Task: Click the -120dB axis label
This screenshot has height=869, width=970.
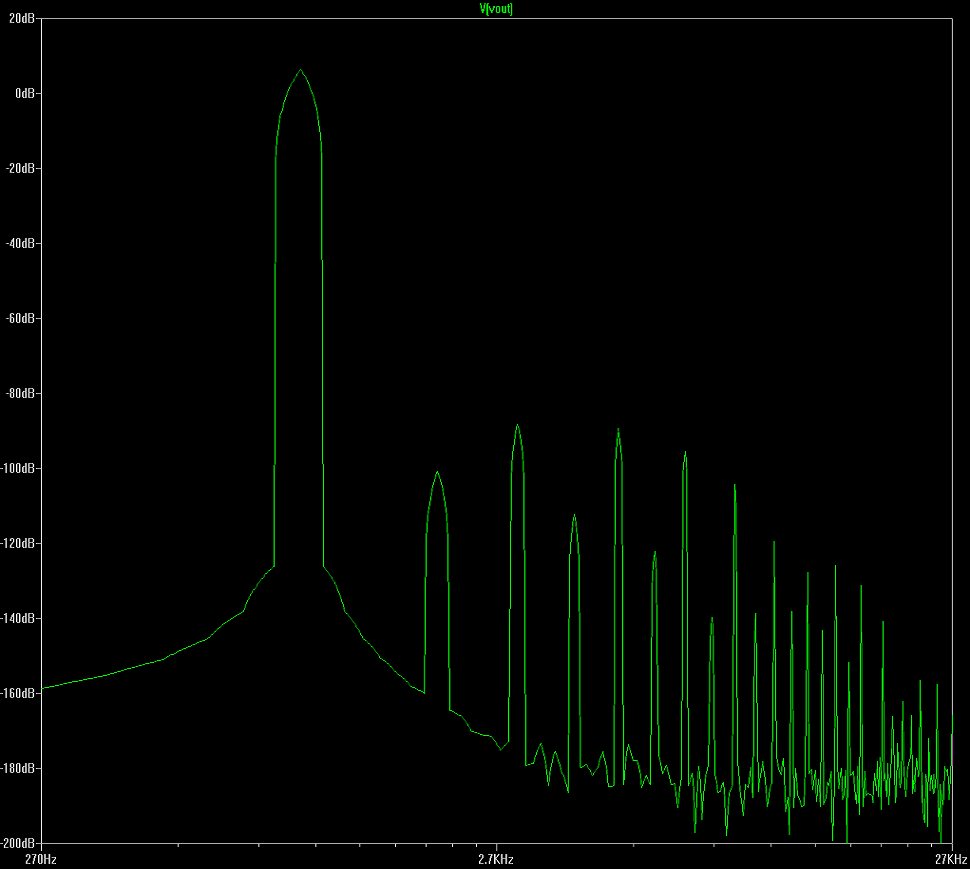Action: click(18, 543)
